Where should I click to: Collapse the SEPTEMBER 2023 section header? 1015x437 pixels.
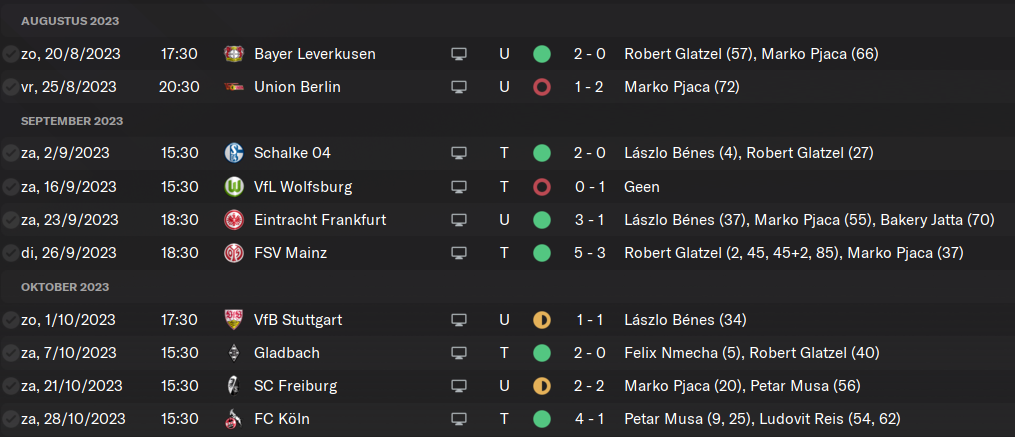tap(72, 121)
